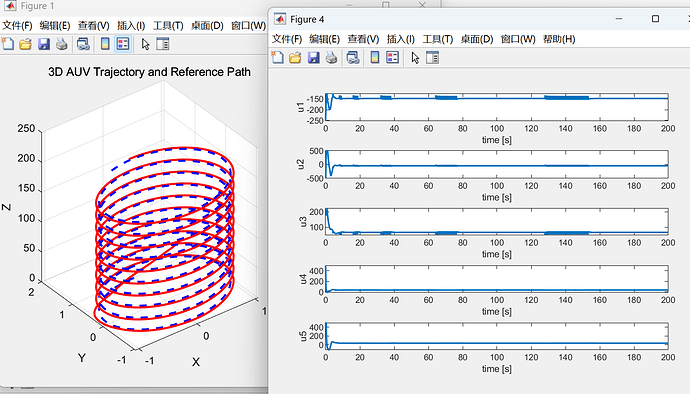Image resolution: width=690 pixels, height=394 pixels.
Task: Open 工具(T) menu in Figure 4
Action: (438, 39)
